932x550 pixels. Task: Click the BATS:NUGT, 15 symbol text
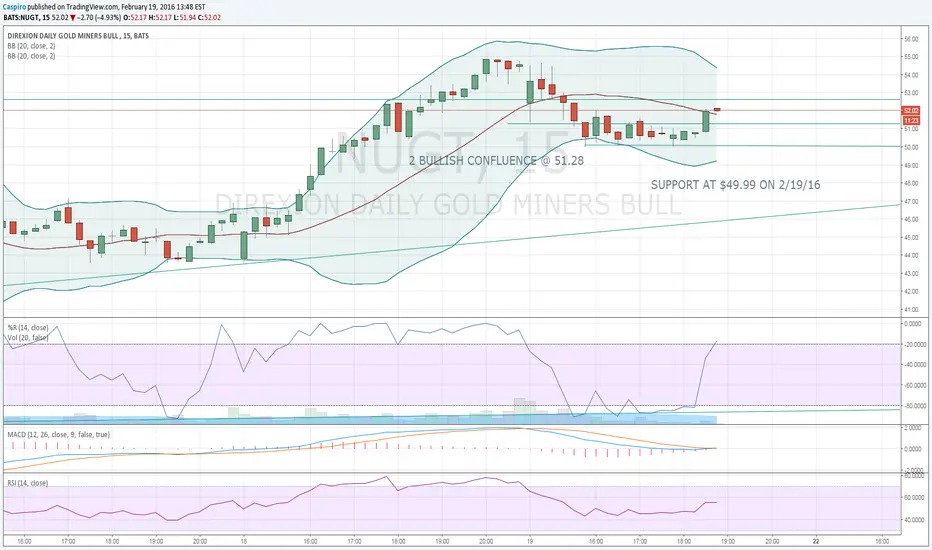pos(27,18)
